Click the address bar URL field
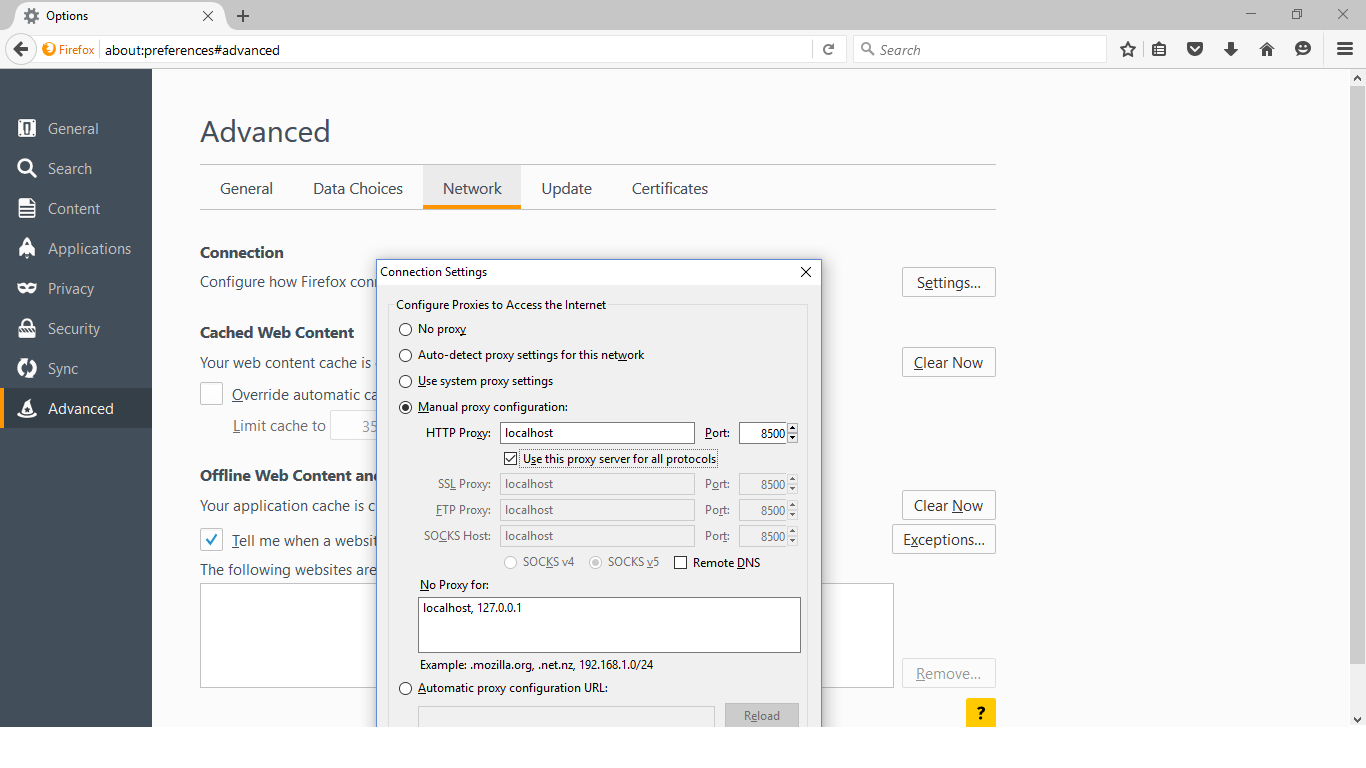The image size is (1366, 768). (455, 50)
